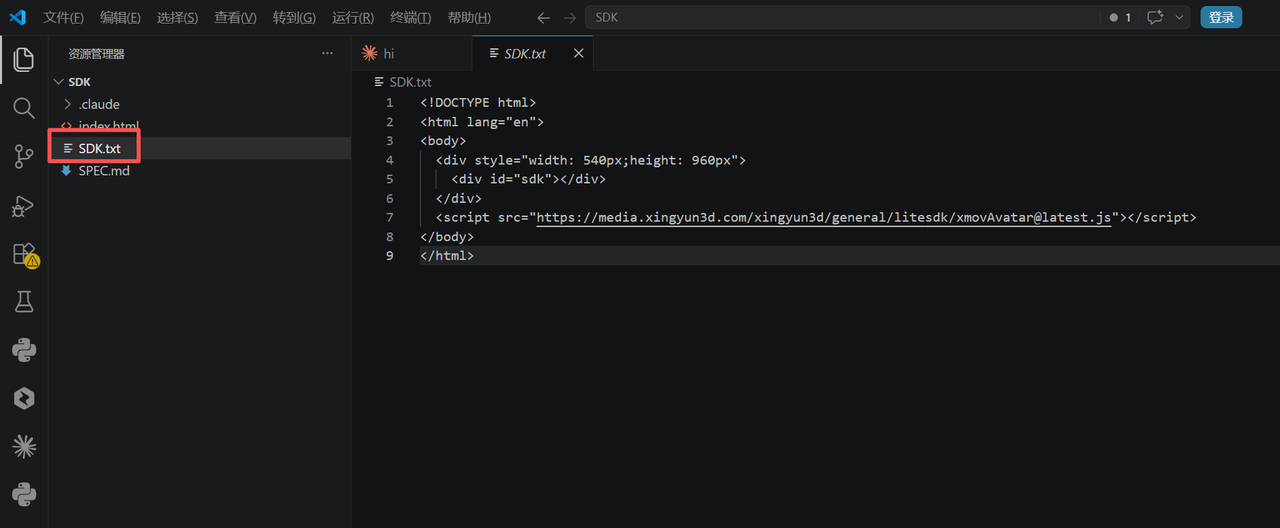
Task: Click line number 9 in gutter
Action: [x=390, y=255]
